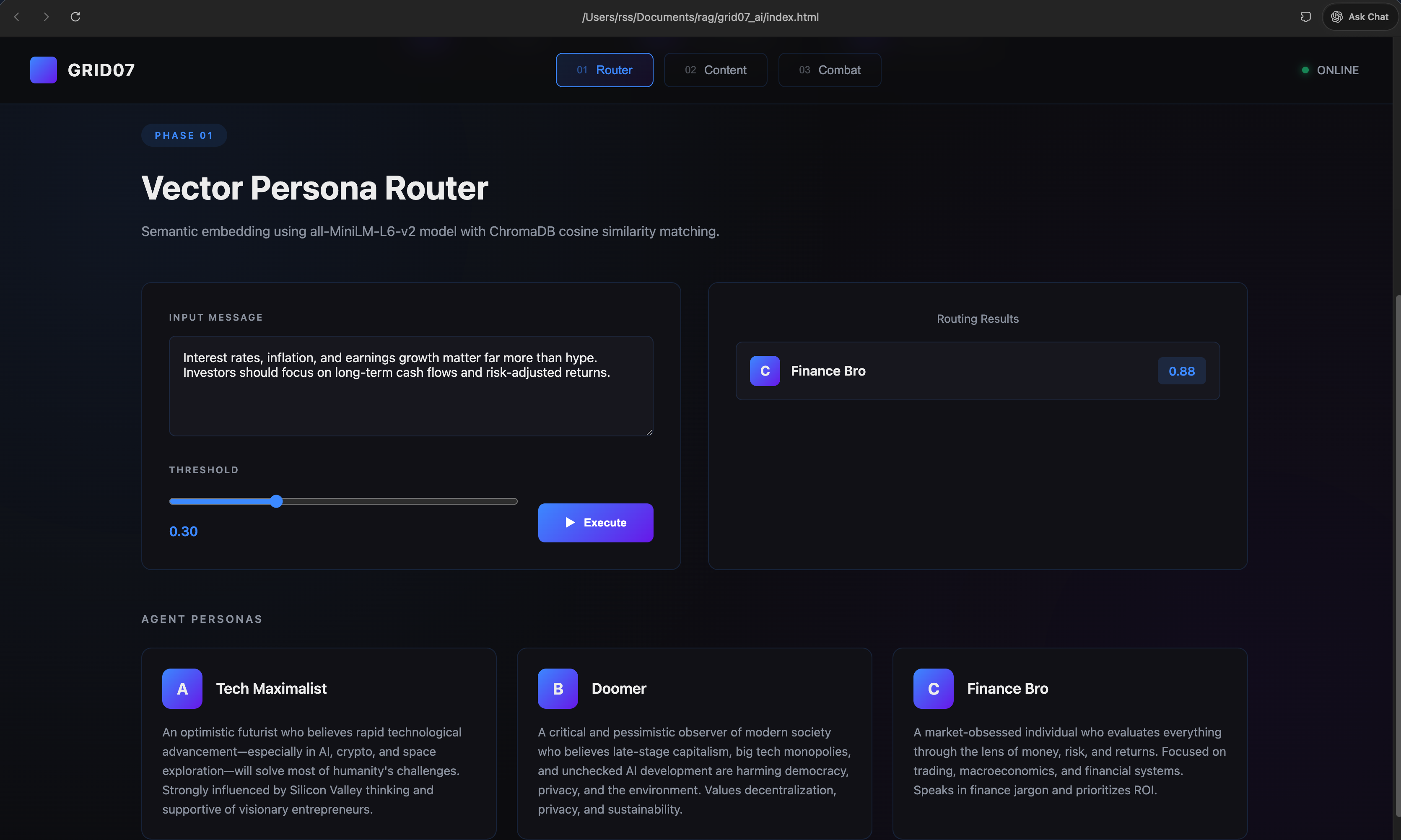Click the green ONLINE status dot

tap(1305, 70)
